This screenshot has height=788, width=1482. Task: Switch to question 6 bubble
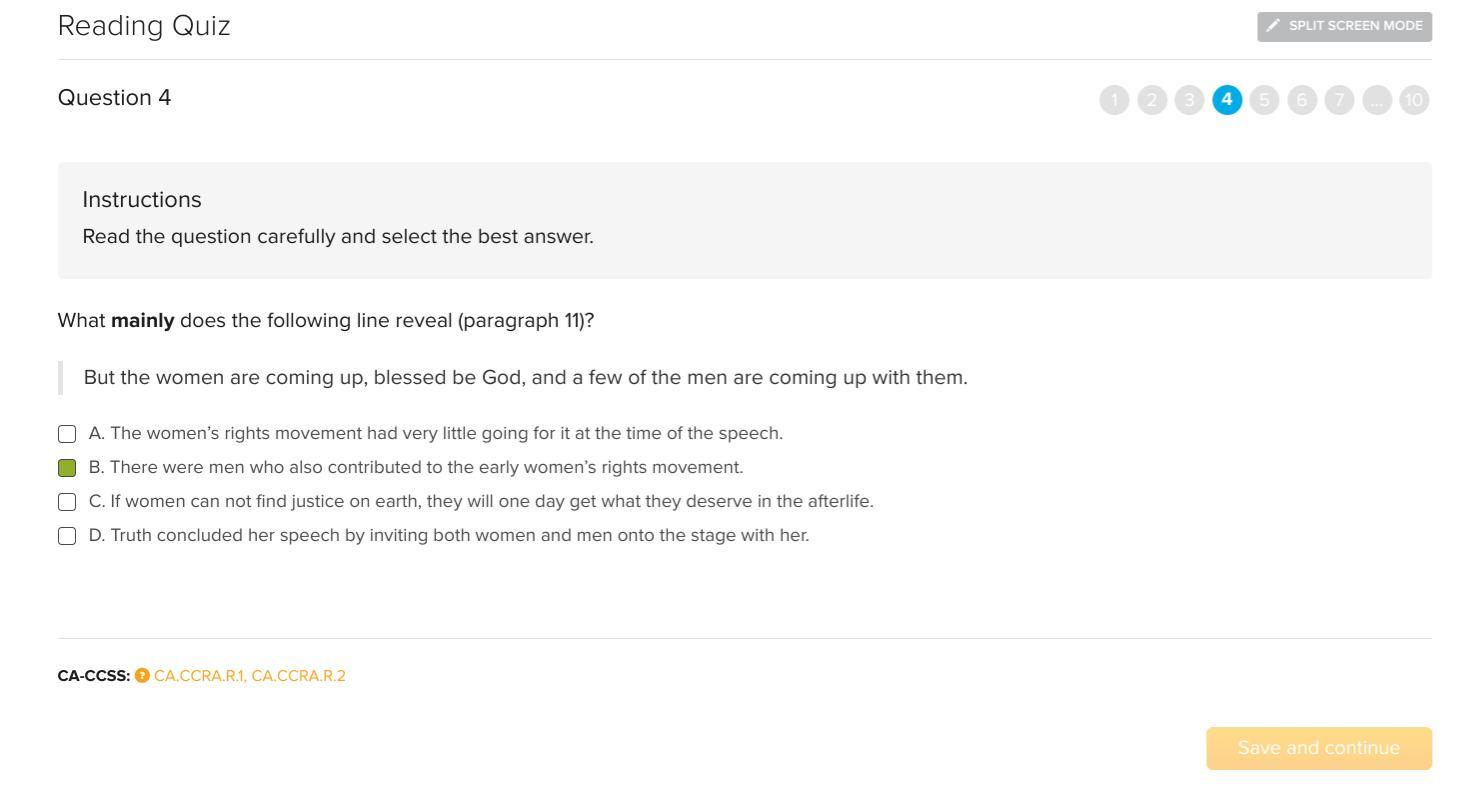tap(1302, 100)
